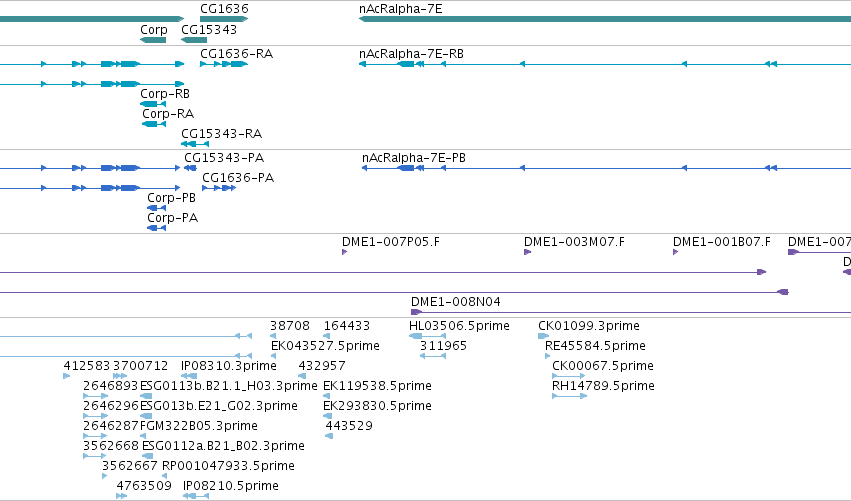Select the DME1-007P05.F marker
The image size is (851, 501).
click(345, 252)
